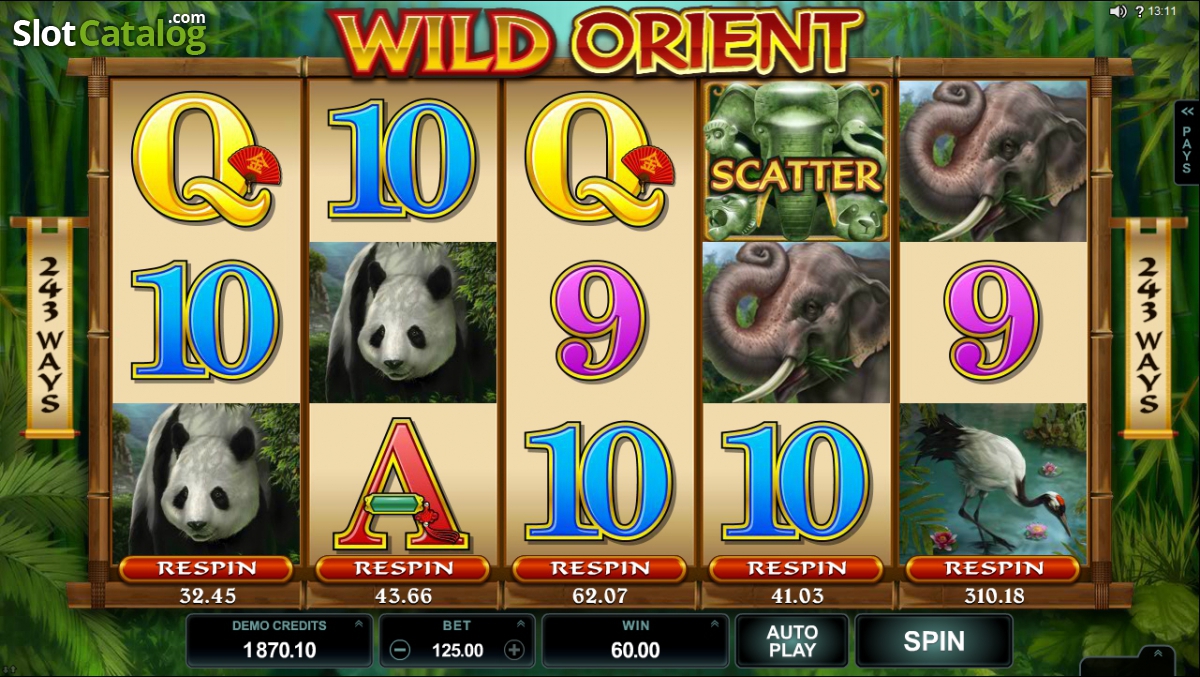Expand the Win panel chevron
The height and width of the screenshot is (677, 1200).
click(x=714, y=624)
